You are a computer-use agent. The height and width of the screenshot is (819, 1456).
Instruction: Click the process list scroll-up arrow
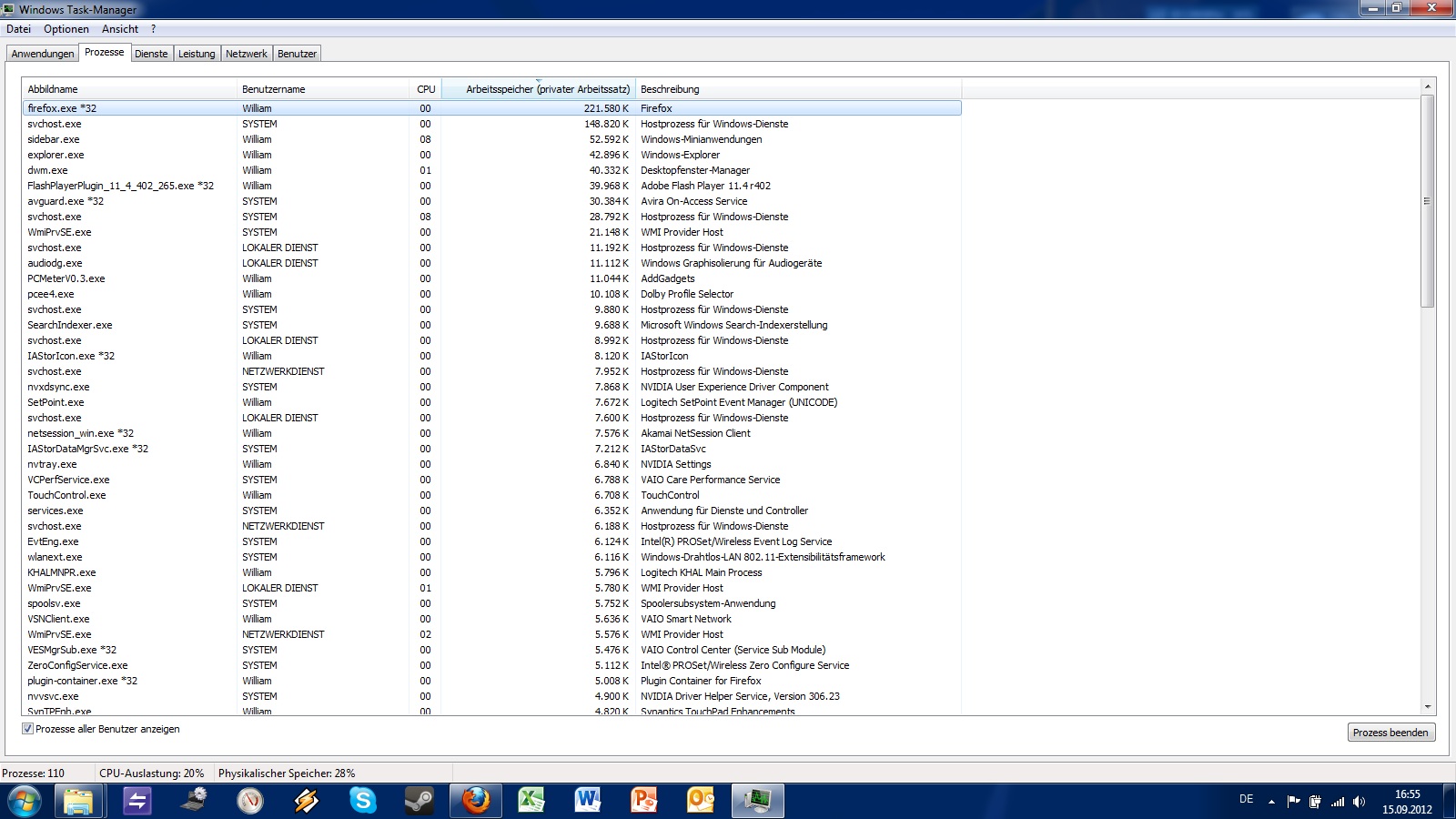click(x=1427, y=86)
